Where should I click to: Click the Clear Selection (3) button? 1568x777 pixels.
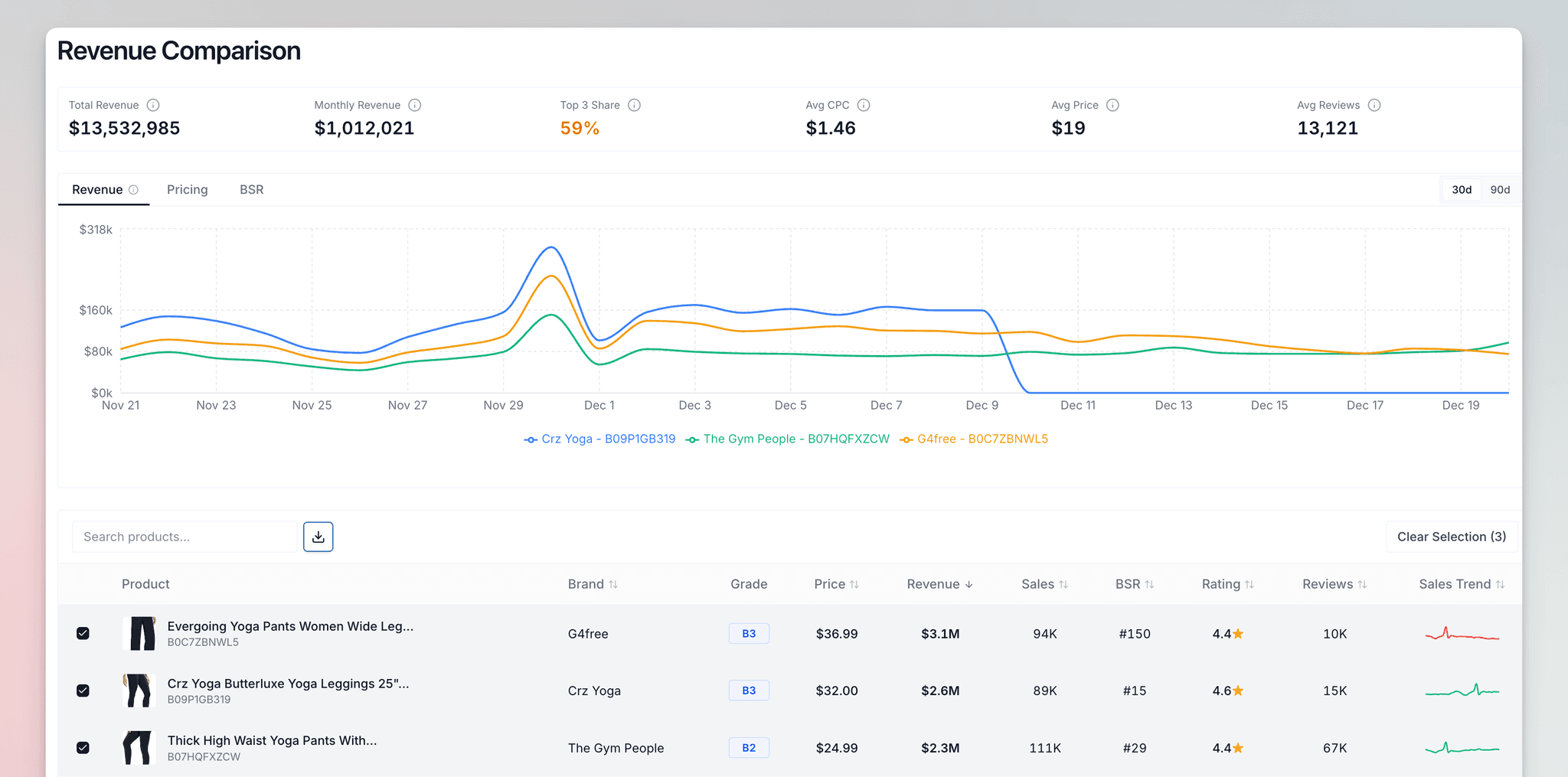coord(1452,537)
